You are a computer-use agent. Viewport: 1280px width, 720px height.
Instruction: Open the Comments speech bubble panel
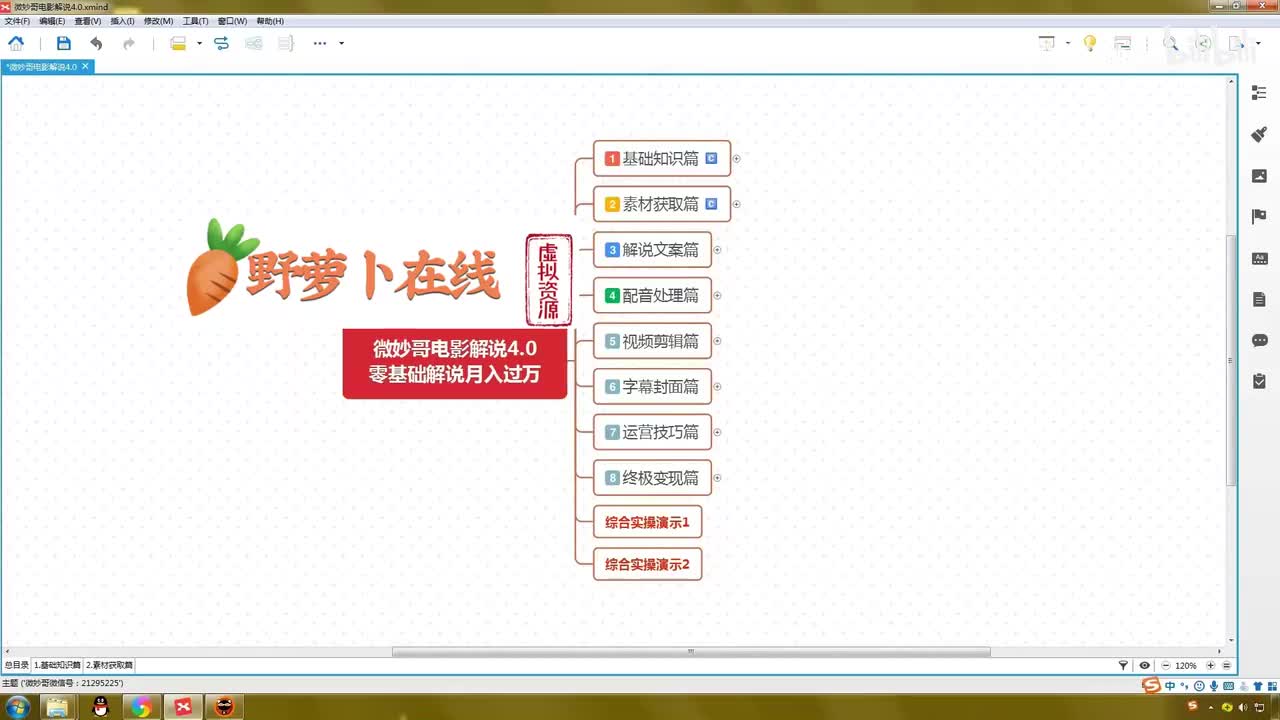[x=1259, y=340]
